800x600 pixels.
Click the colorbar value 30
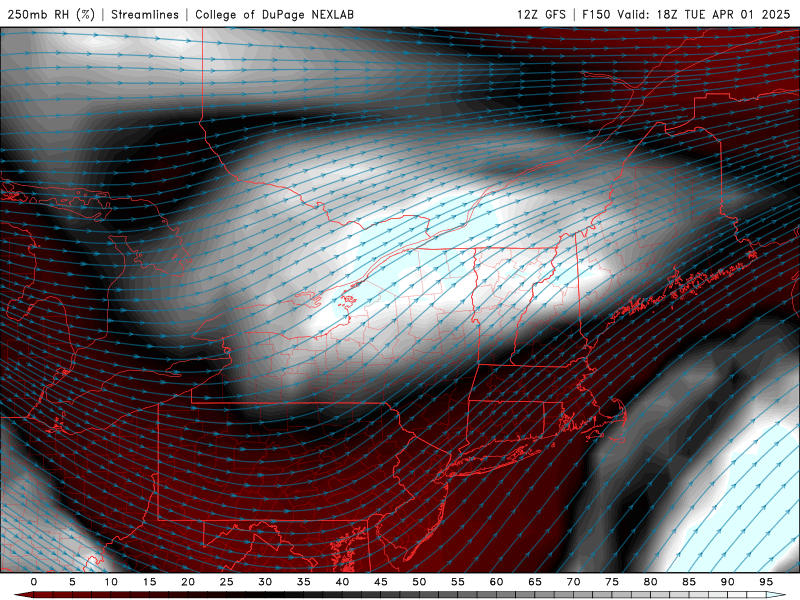coord(265,582)
